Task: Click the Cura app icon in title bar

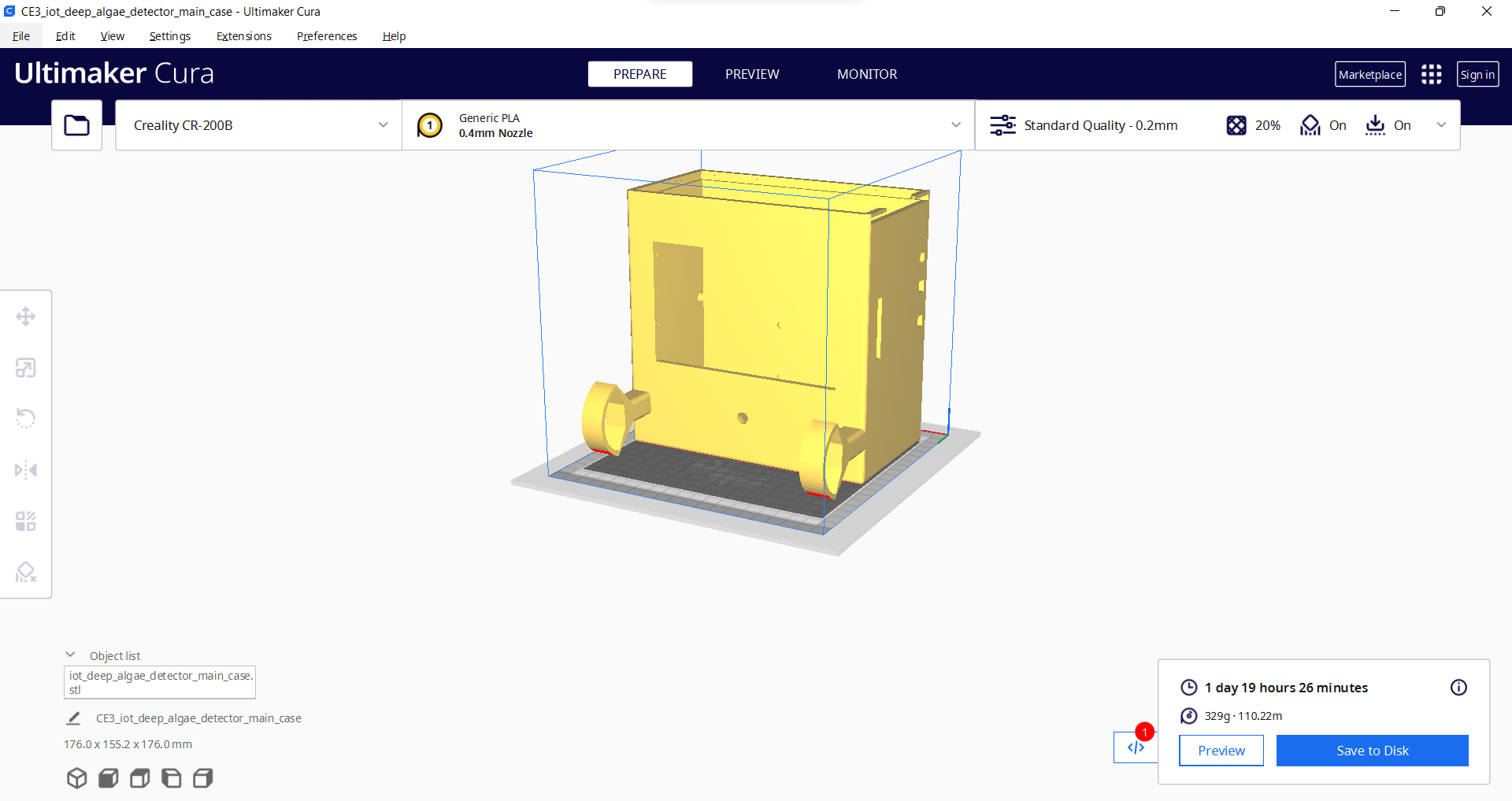Action: tap(9, 11)
